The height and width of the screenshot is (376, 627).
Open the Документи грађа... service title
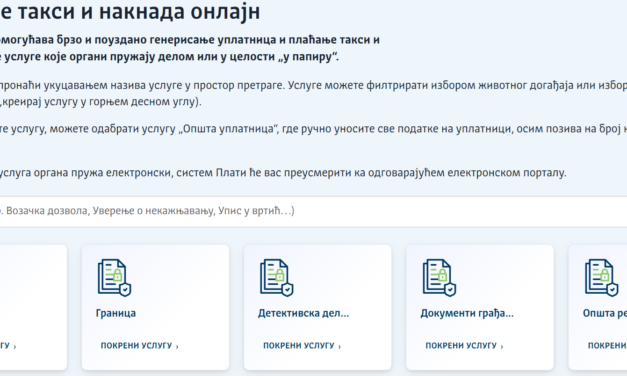[x=467, y=313]
